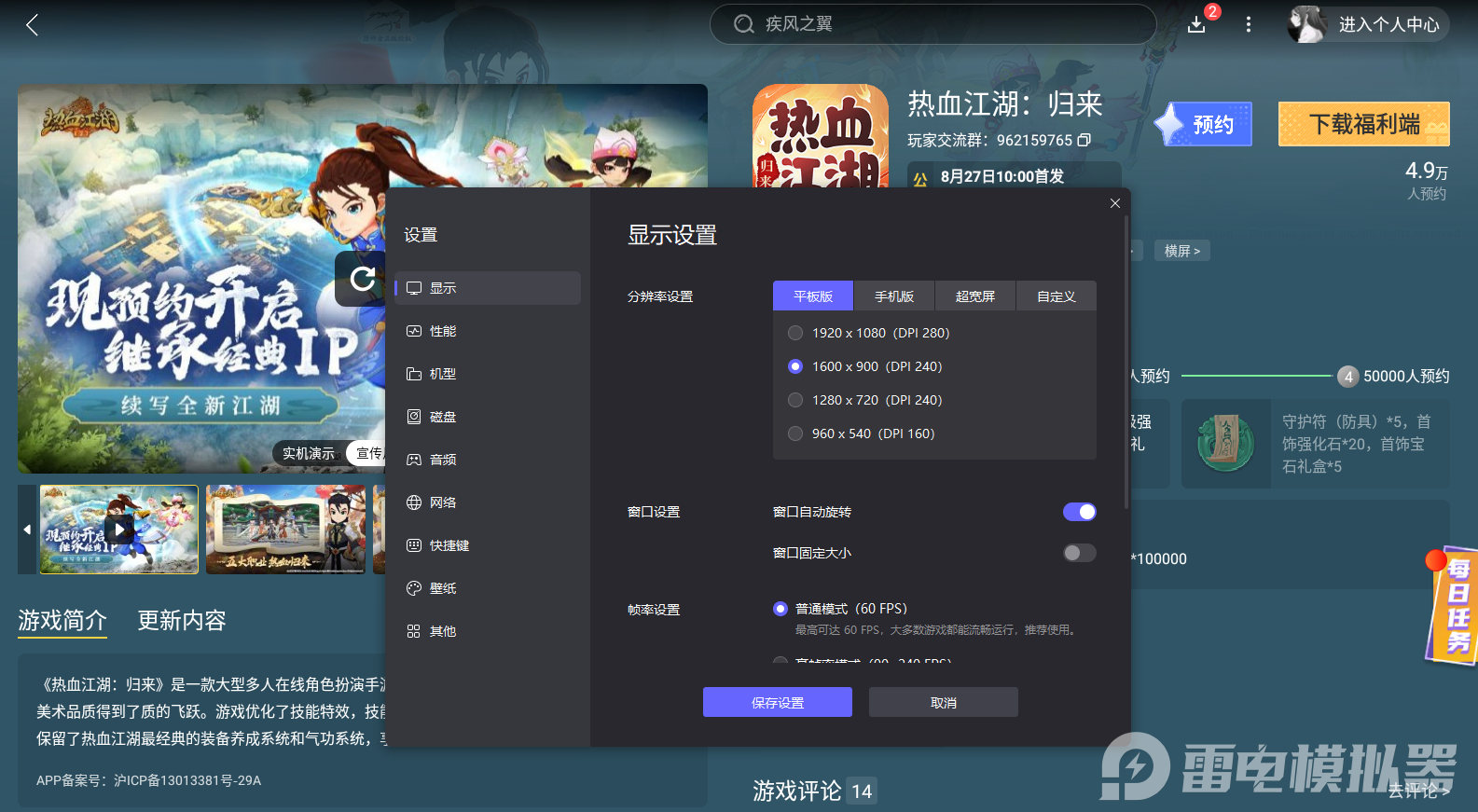The width and height of the screenshot is (1478, 812).
Task: Open the downloads icon with badge
Action: tap(1197, 24)
